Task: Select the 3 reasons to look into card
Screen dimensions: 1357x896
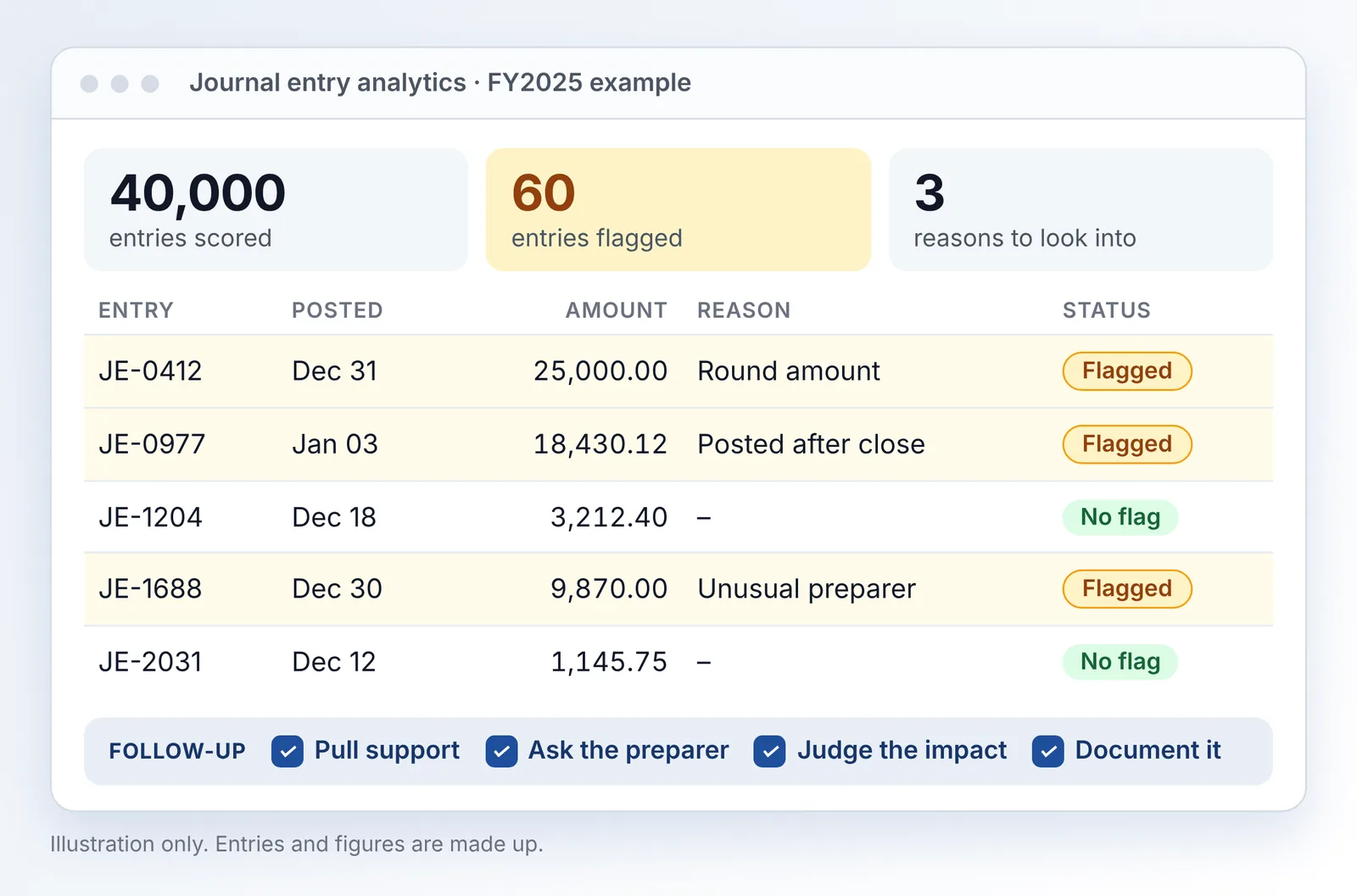Action: tap(1081, 210)
